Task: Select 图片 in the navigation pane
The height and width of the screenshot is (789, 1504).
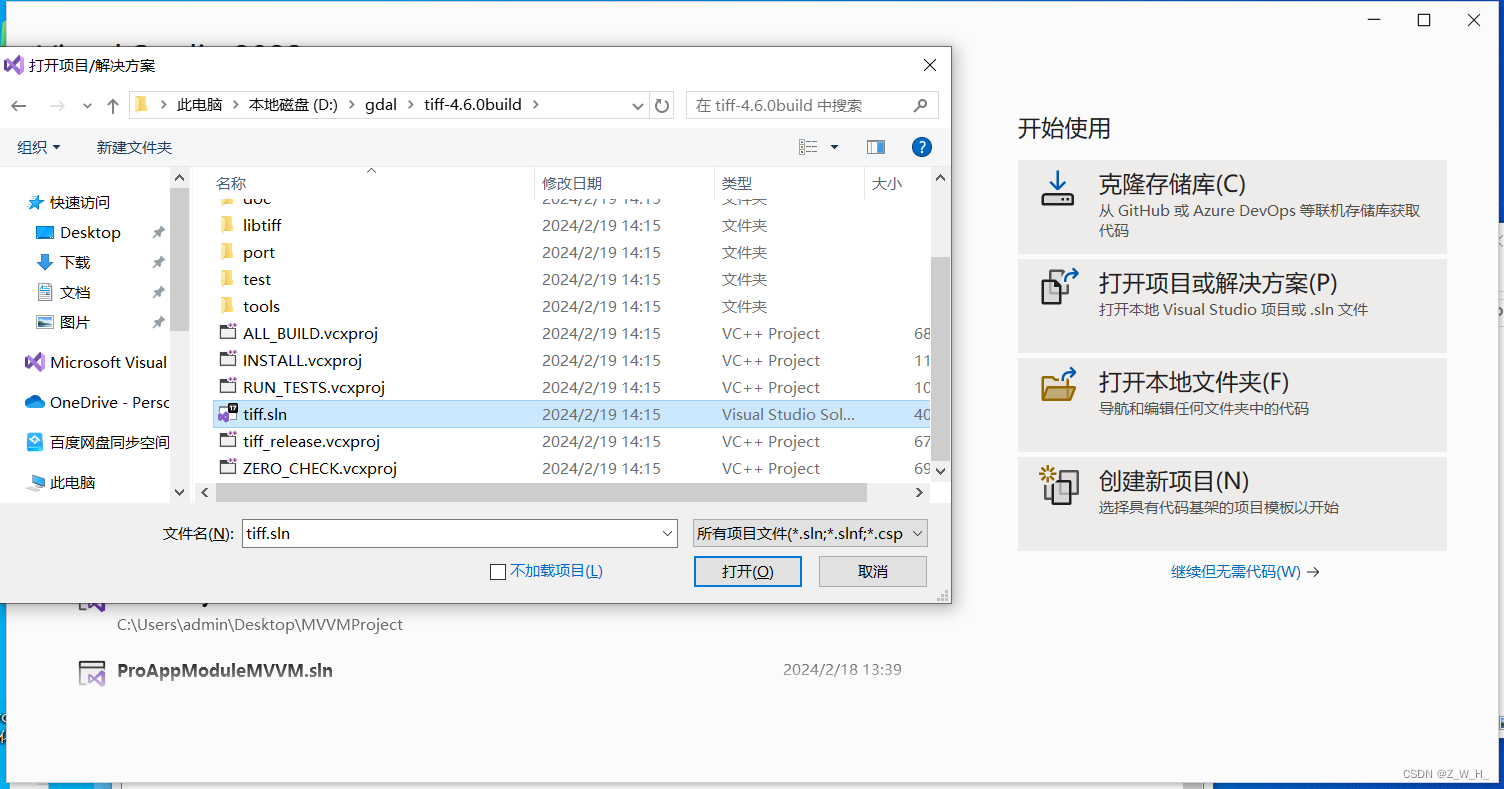Action: (75, 322)
